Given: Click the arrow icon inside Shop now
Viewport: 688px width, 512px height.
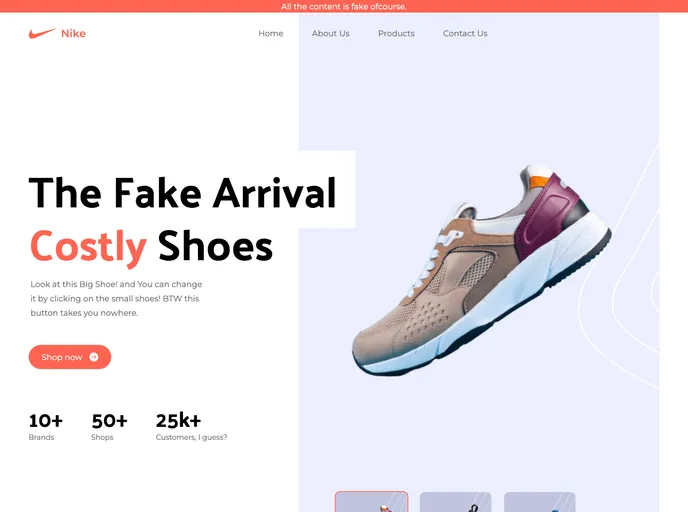Looking at the screenshot, I should 94,357.
